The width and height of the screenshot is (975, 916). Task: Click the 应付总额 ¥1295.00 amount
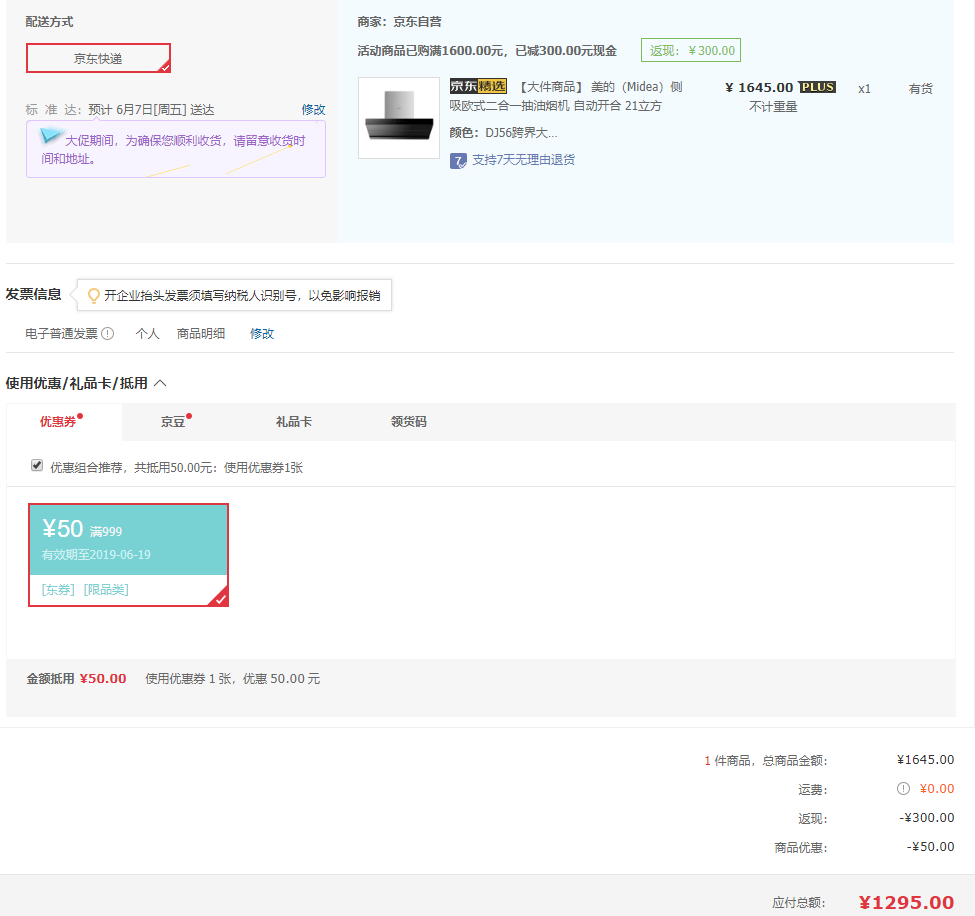pyautogui.click(x=906, y=903)
